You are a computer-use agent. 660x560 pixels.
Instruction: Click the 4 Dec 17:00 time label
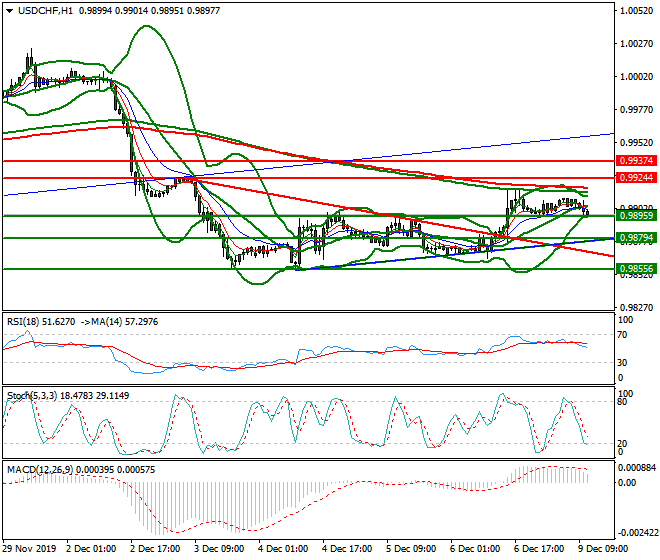(347, 549)
